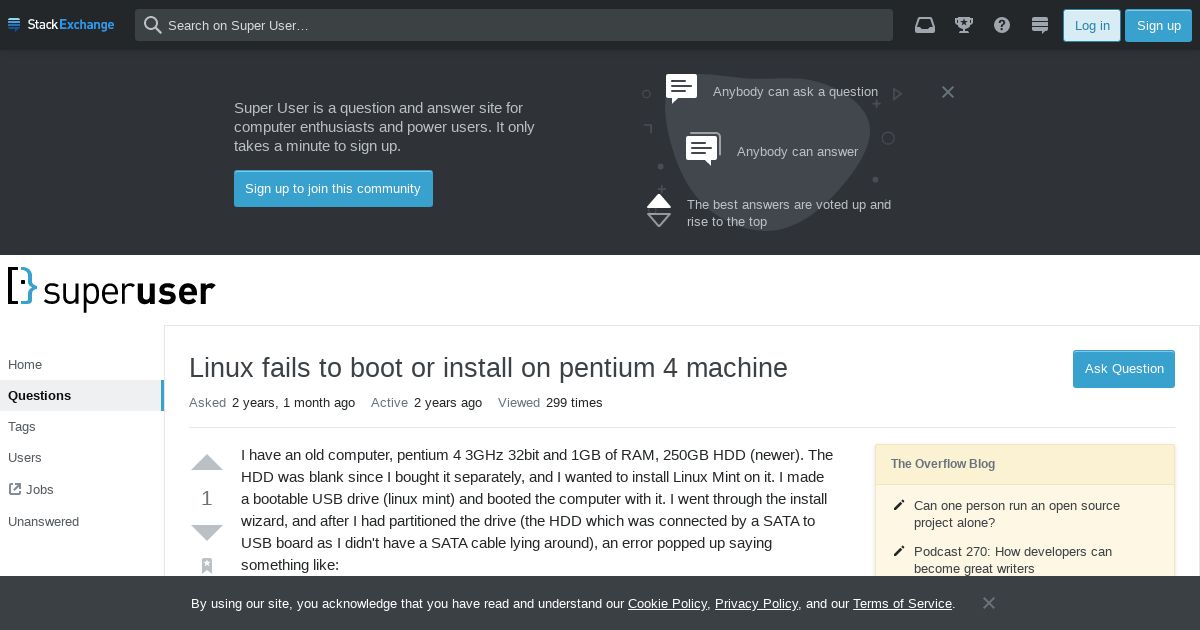
Task: Bookmark this question
Action: pos(207,566)
